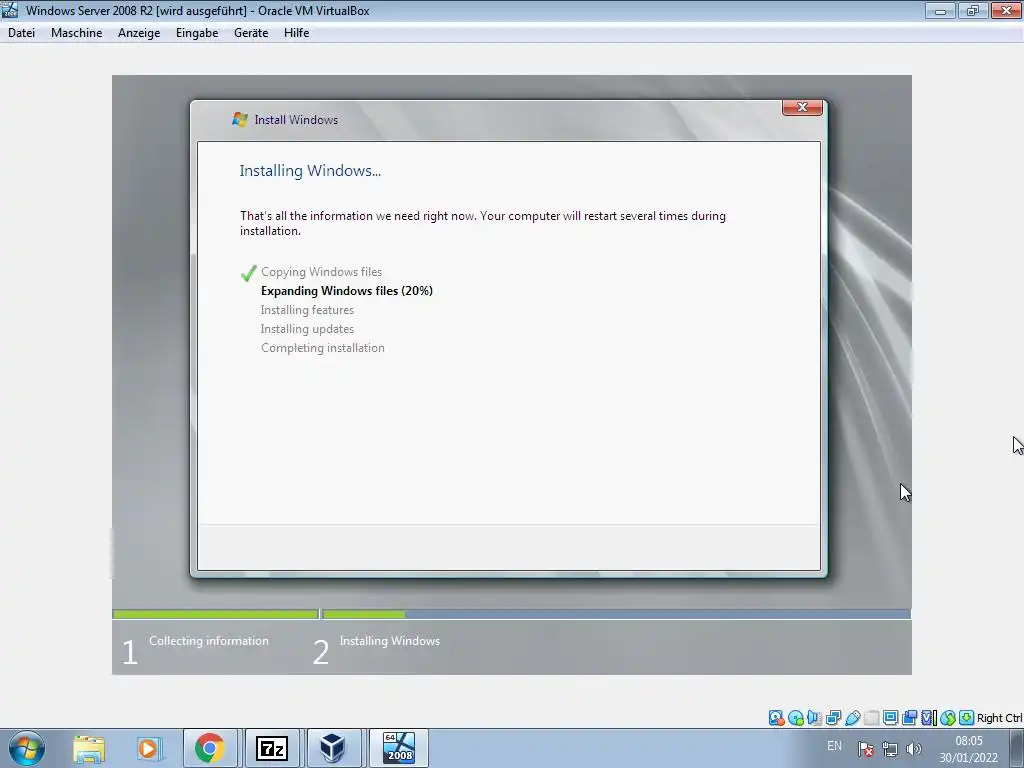This screenshot has height=768, width=1024.
Task: Click the green checkmark beside Copying Windows files
Action: point(248,273)
